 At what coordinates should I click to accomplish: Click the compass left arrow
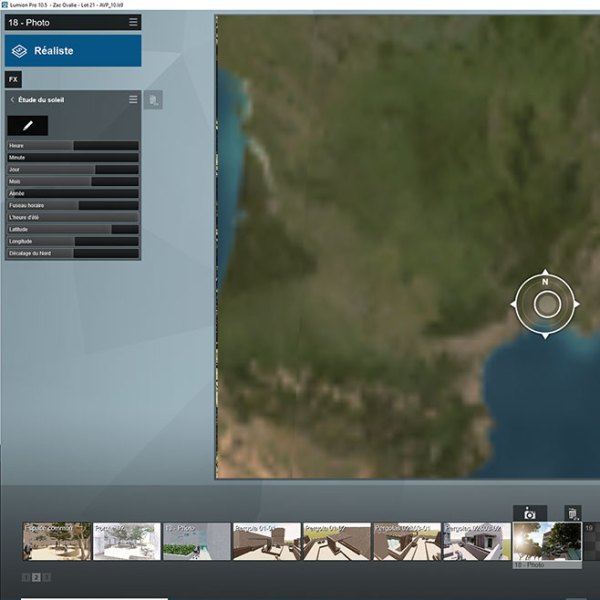pos(514,305)
